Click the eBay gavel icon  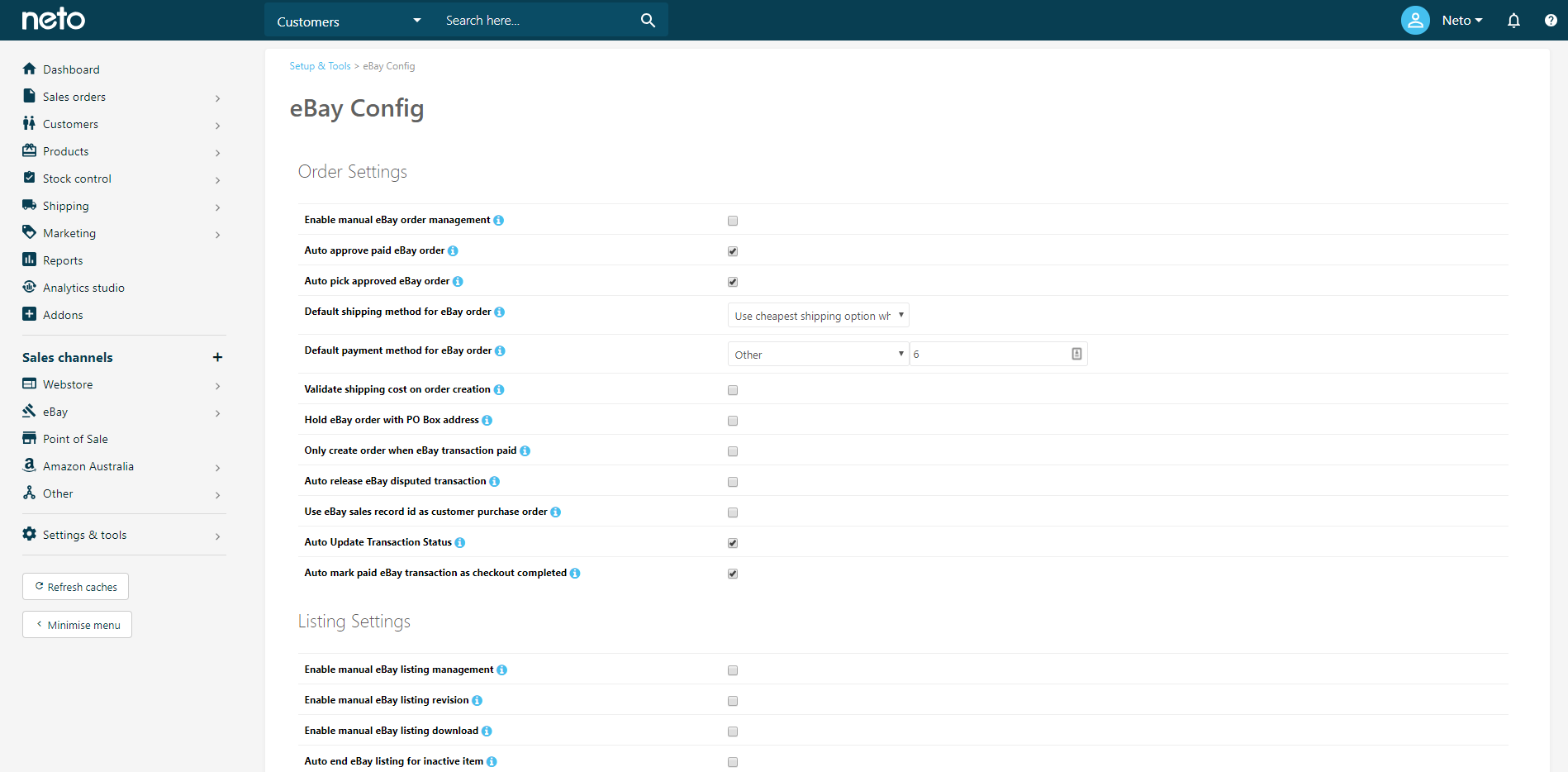coord(30,411)
